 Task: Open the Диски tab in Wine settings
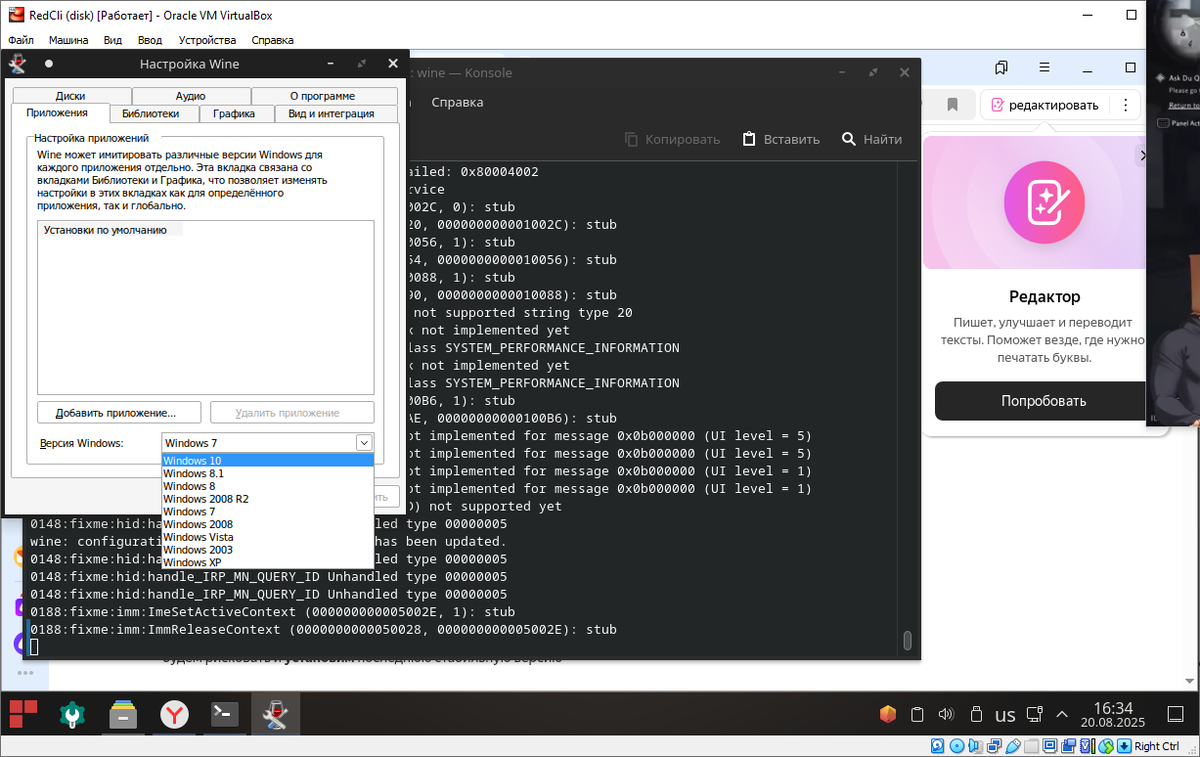70,96
